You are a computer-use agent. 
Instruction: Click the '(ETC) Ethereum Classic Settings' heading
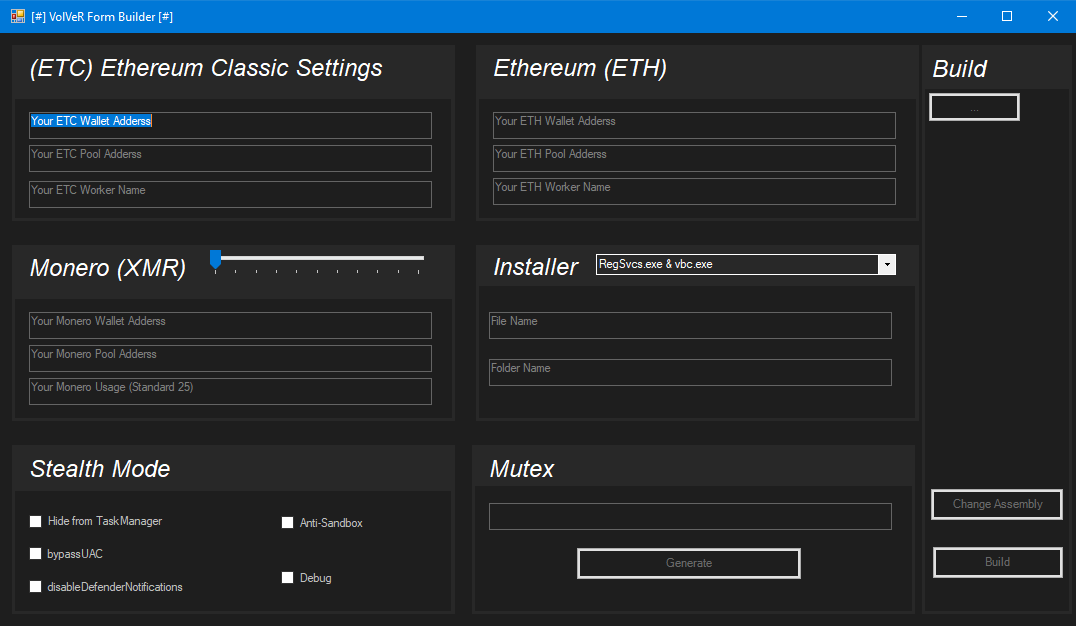click(x=206, y=68)
